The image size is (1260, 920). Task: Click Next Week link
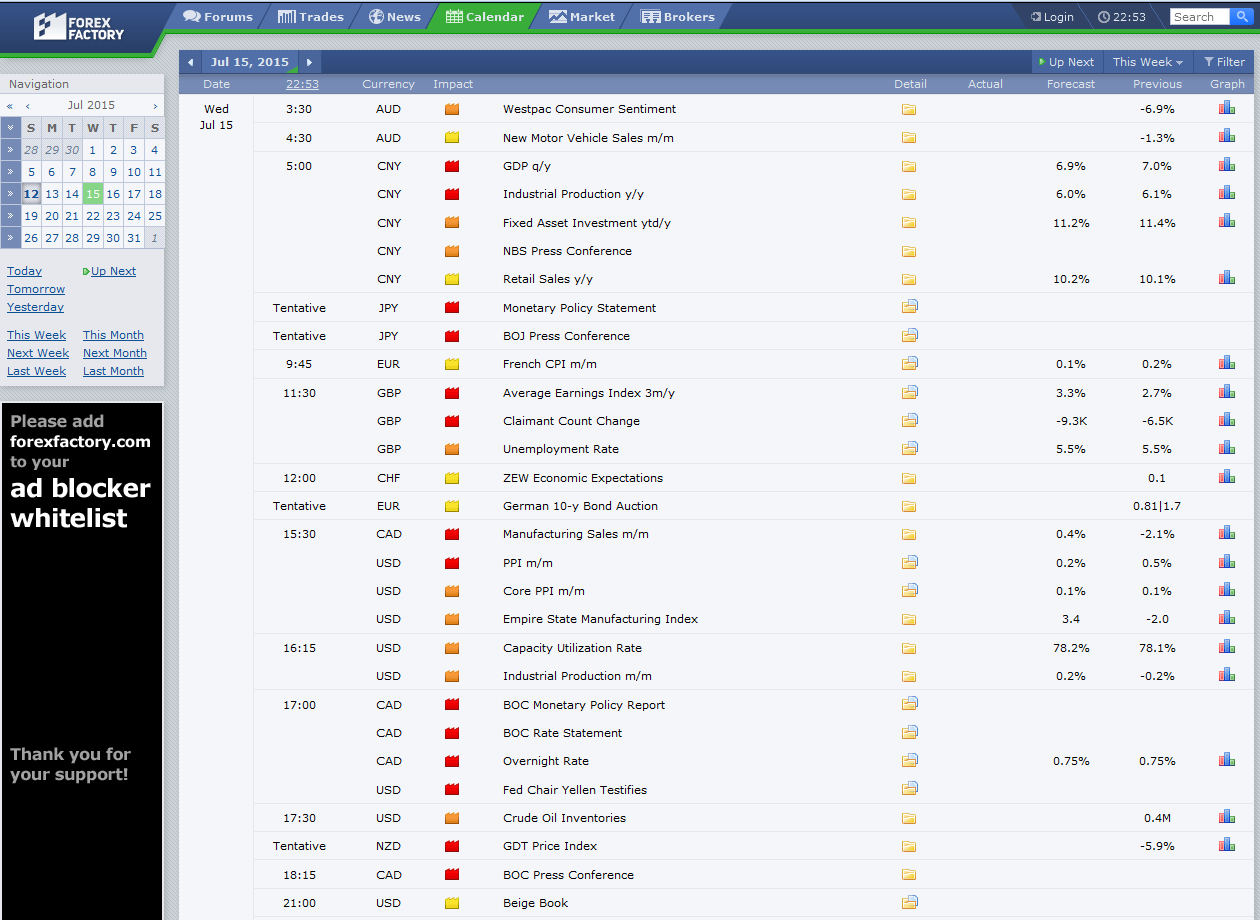(x=38, y=353)
